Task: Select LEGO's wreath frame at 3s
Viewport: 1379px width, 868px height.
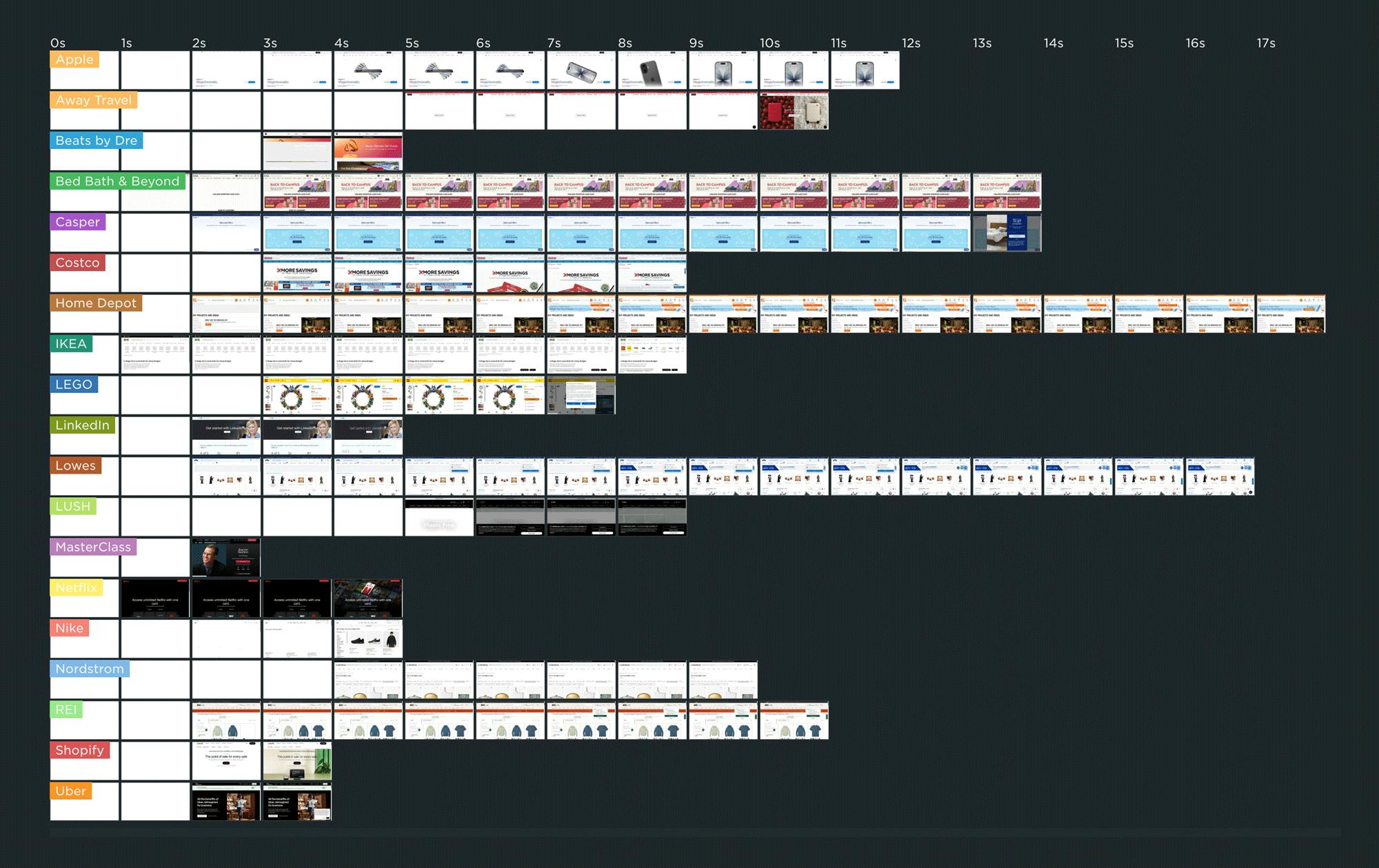Action: (x=297, y=395)
